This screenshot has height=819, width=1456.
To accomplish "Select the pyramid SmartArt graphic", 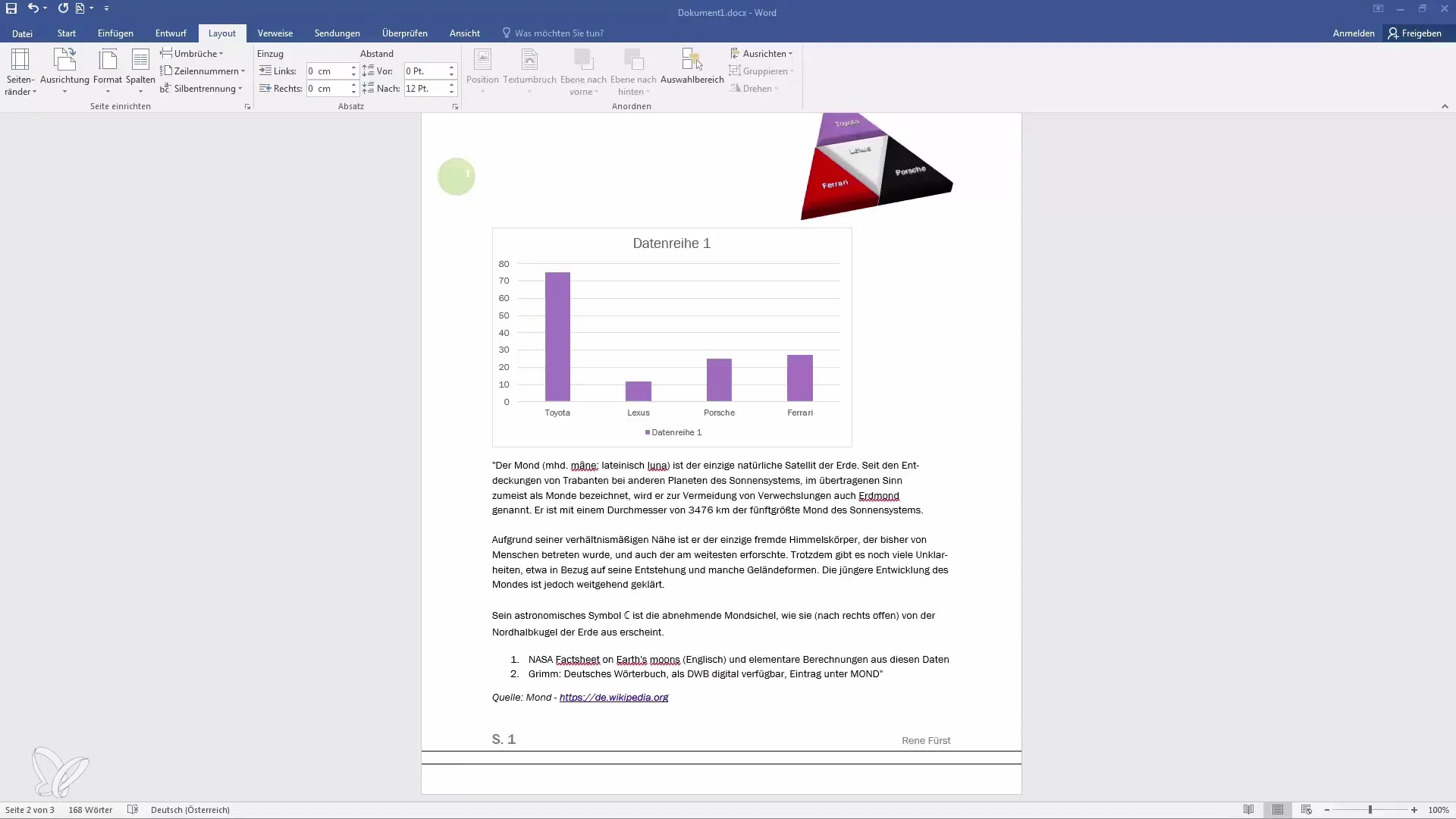I will pos(876,167).
